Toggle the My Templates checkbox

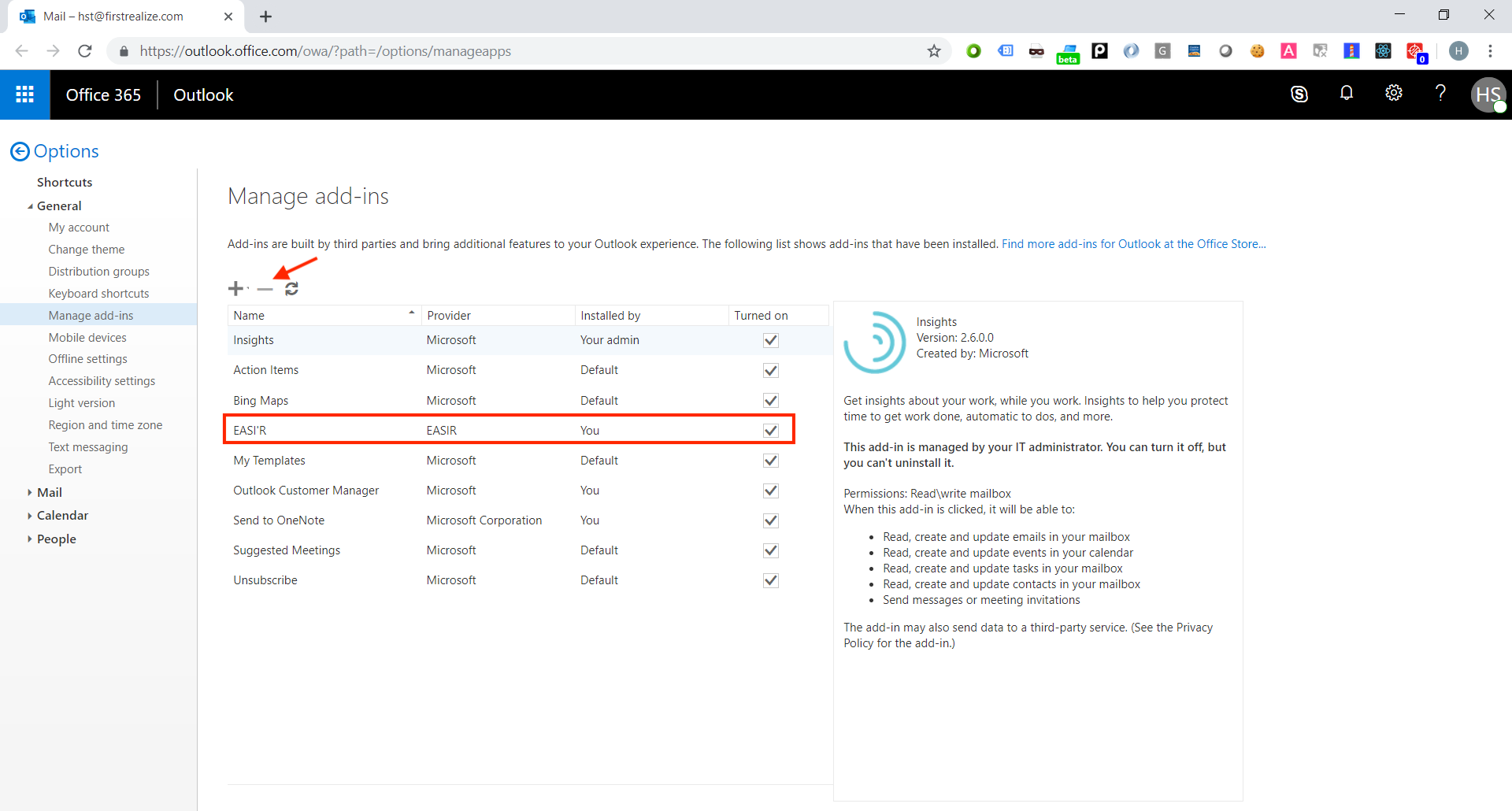(771, 461)
